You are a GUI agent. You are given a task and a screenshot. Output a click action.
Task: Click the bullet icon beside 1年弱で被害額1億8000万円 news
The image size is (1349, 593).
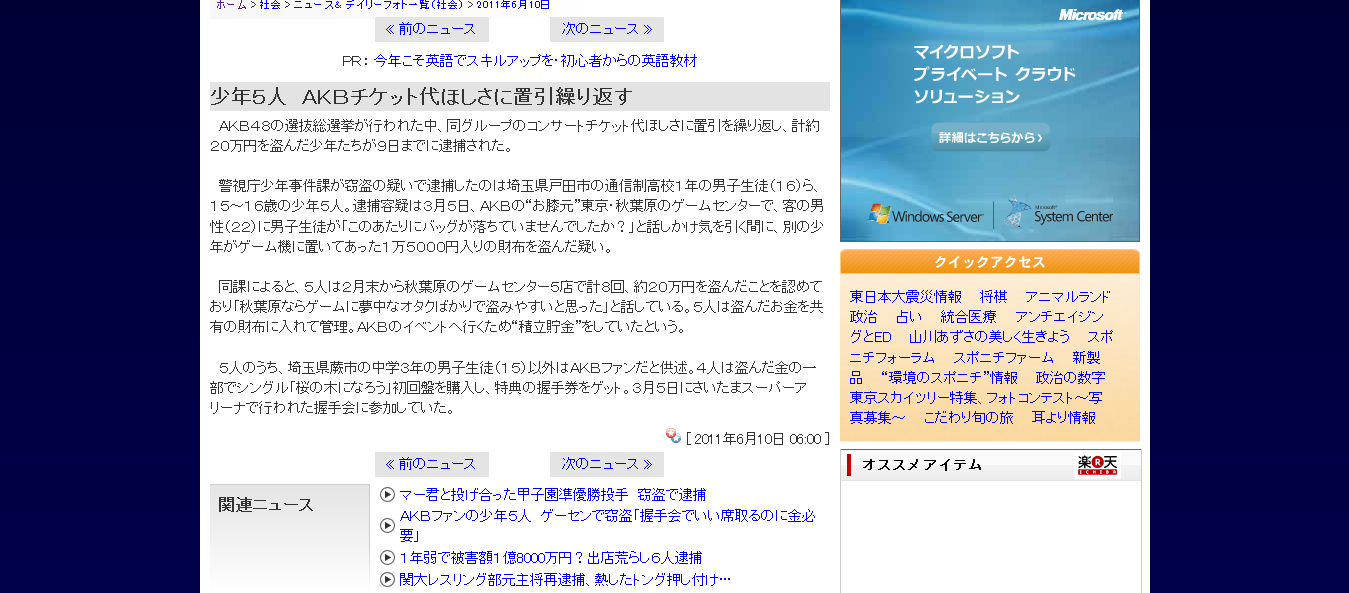pos(388,557)
